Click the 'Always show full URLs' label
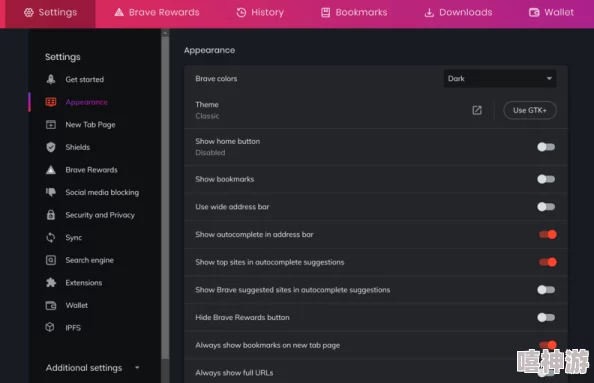594x383 pixels. (x=234, y=373)
